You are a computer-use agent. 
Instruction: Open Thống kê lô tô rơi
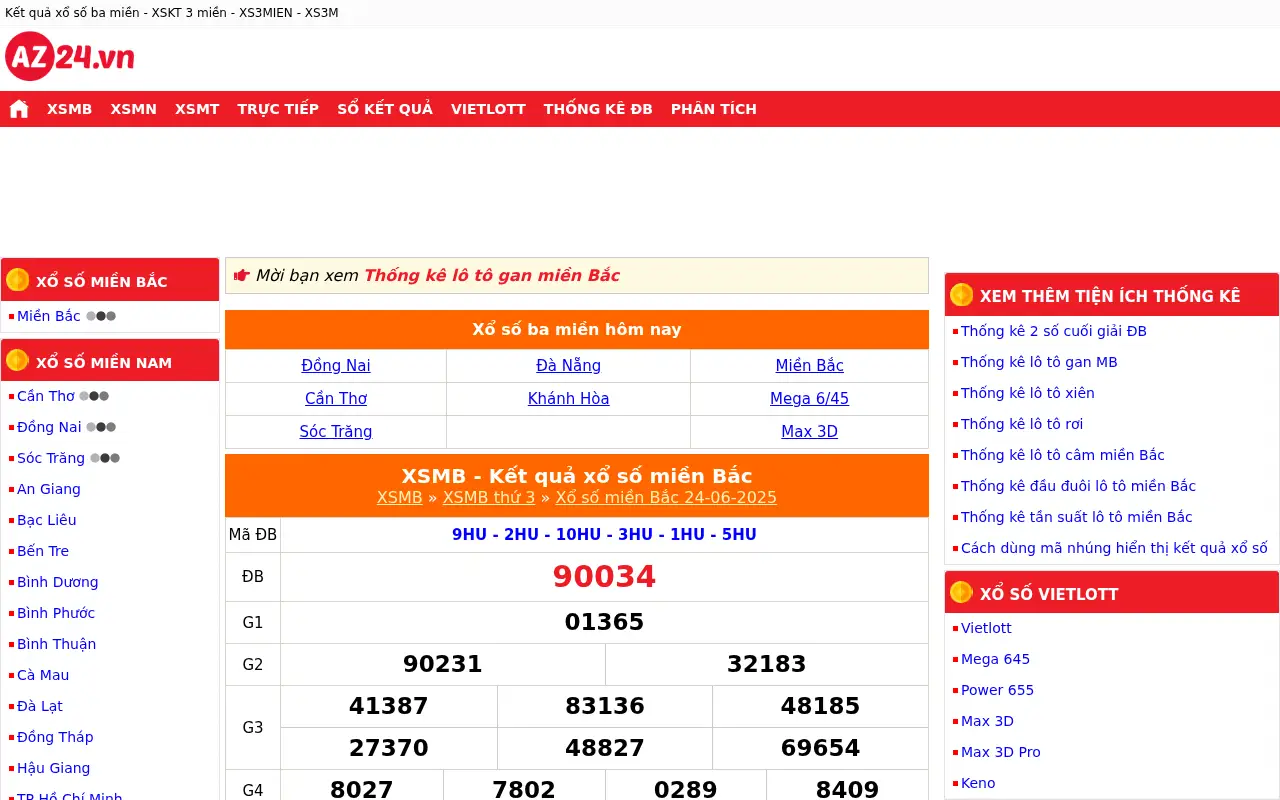click(x=1022, y=424)
